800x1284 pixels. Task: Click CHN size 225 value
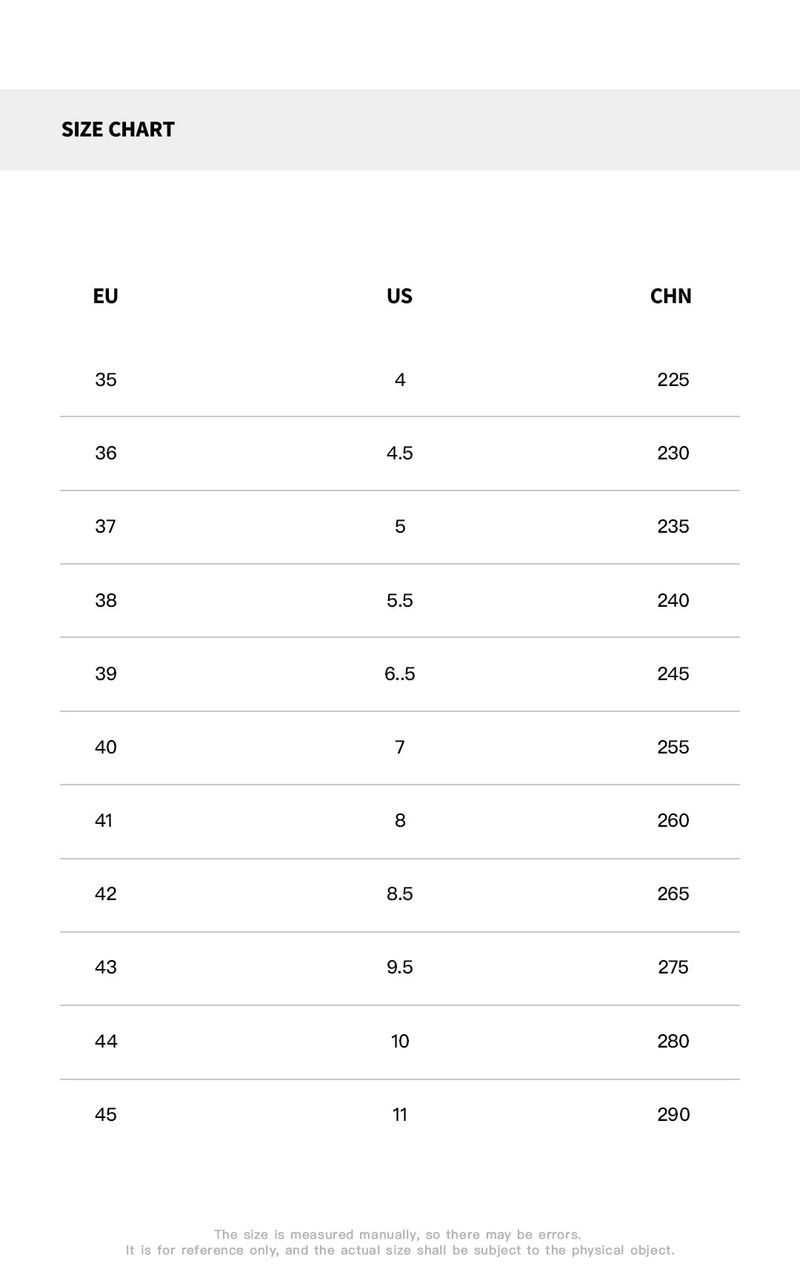(674, 380)
